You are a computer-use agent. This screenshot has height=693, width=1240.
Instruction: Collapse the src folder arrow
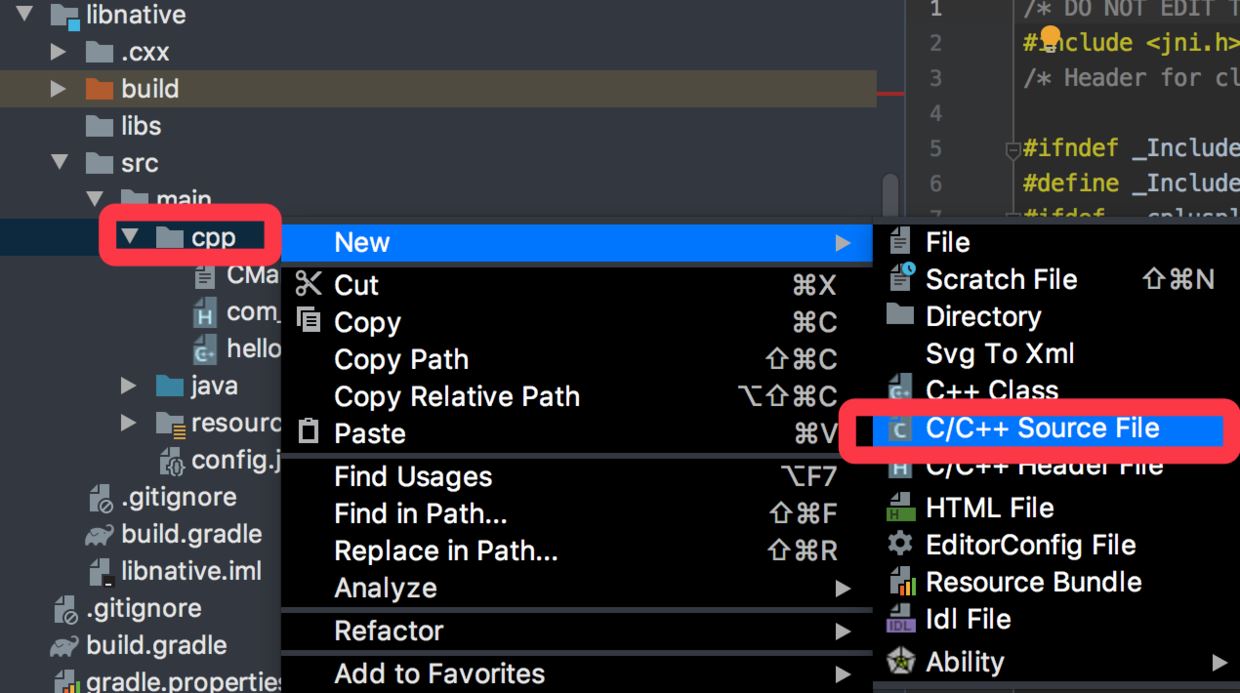click(60, 163)
